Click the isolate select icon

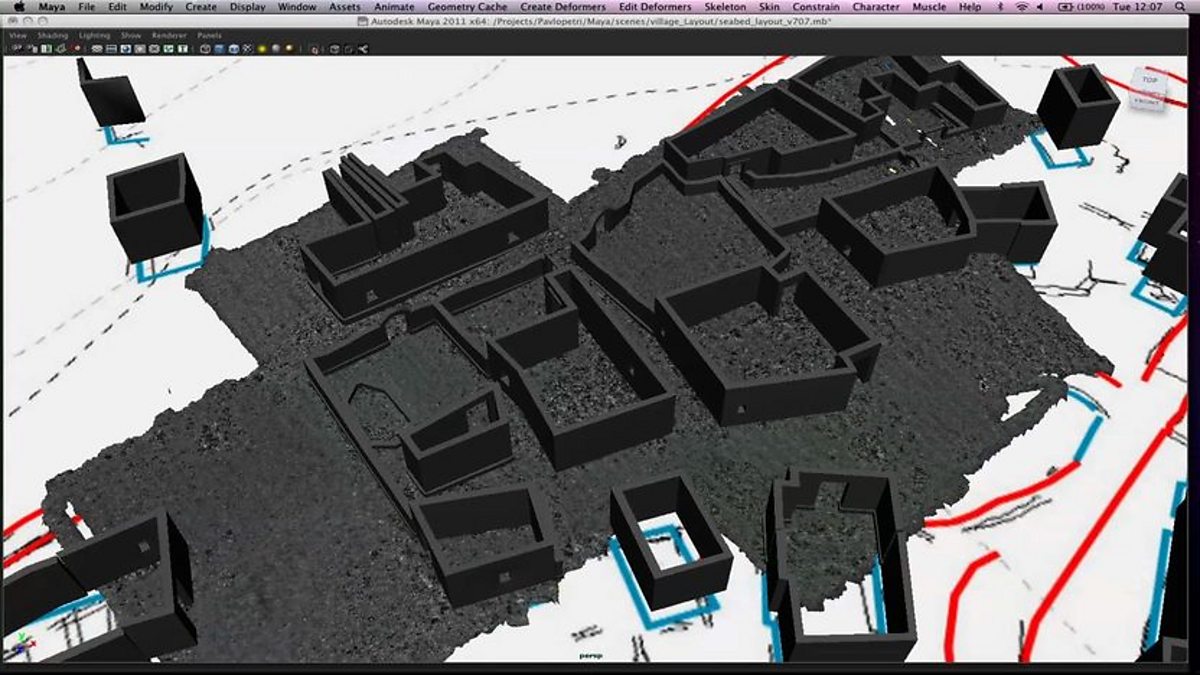click(314, 48)
